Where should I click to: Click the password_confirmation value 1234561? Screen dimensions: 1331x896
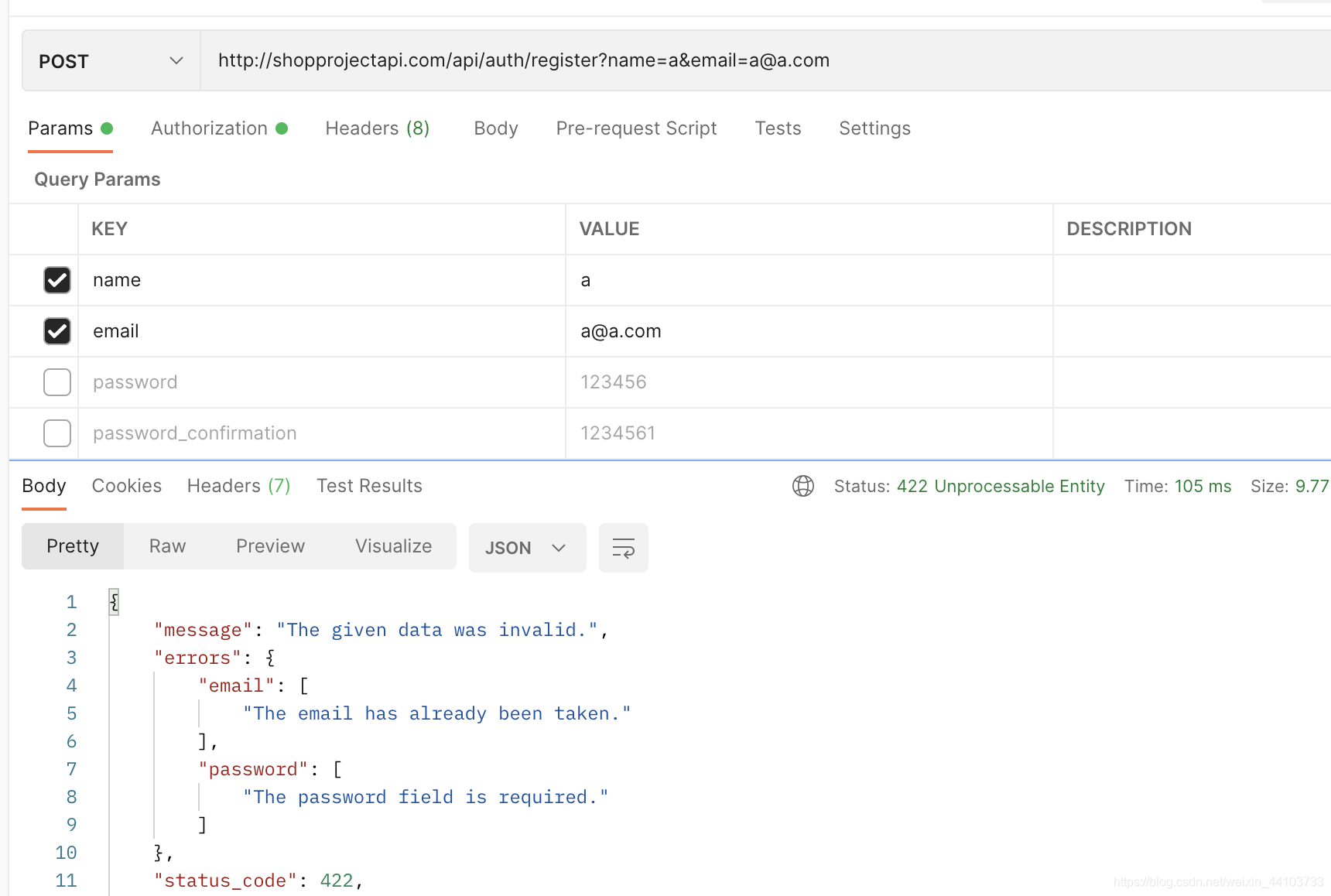618,433
